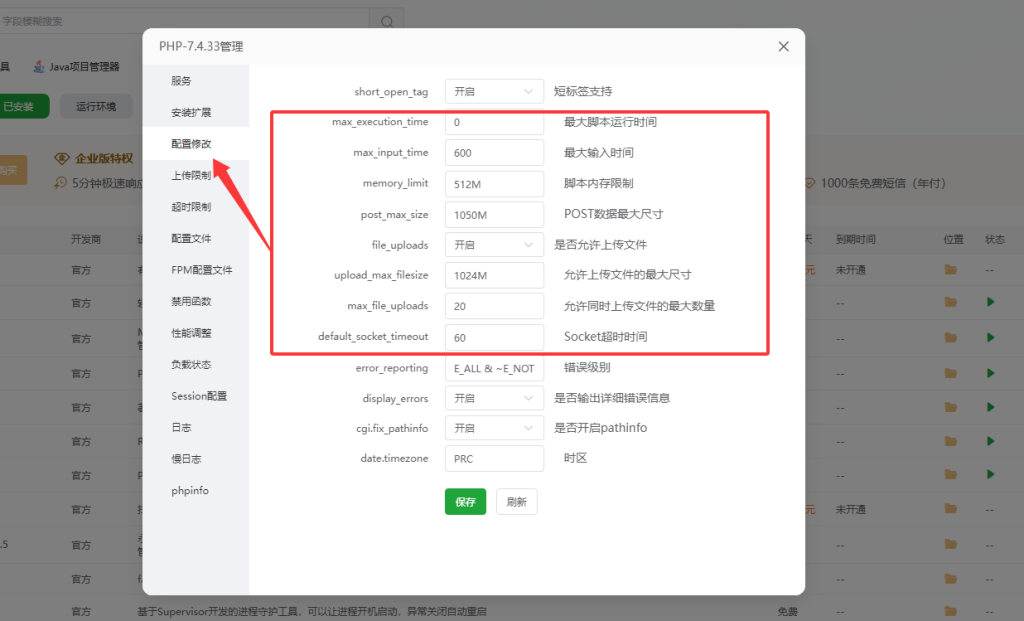The height and width of the screenshot is (621, 1024).
Task: Open the 慢日志 tab
Action: (196, 458)
